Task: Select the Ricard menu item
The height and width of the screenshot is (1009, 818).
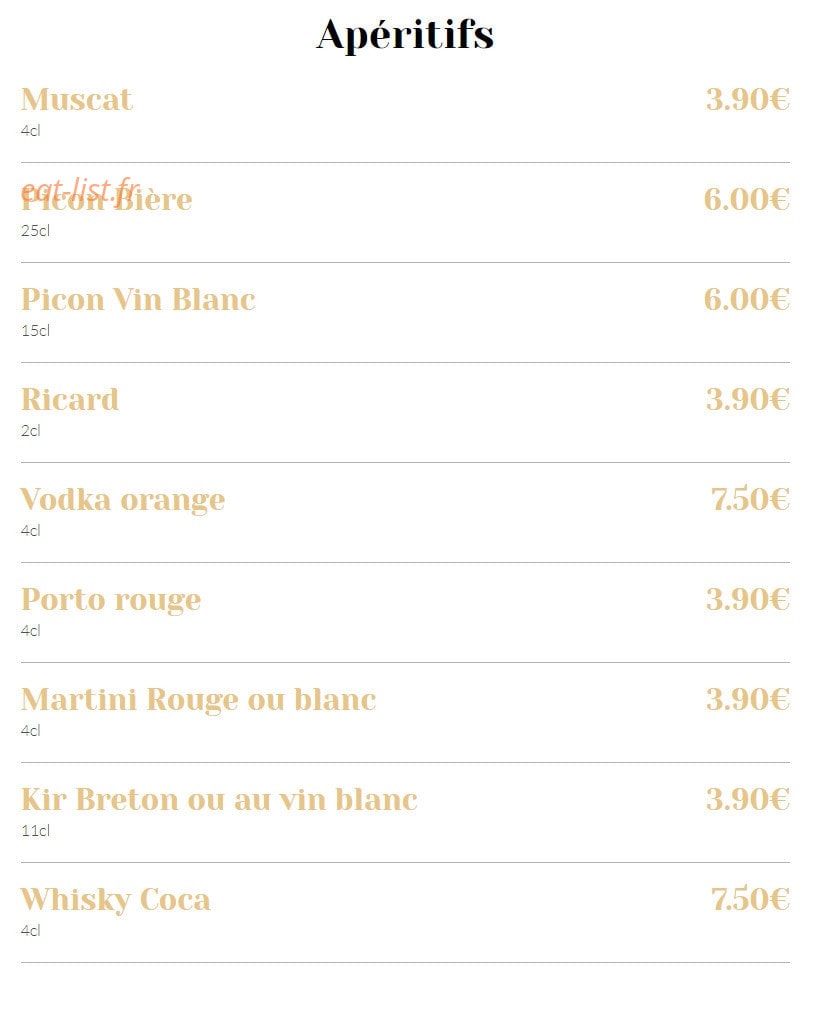Action: (70, 400)
